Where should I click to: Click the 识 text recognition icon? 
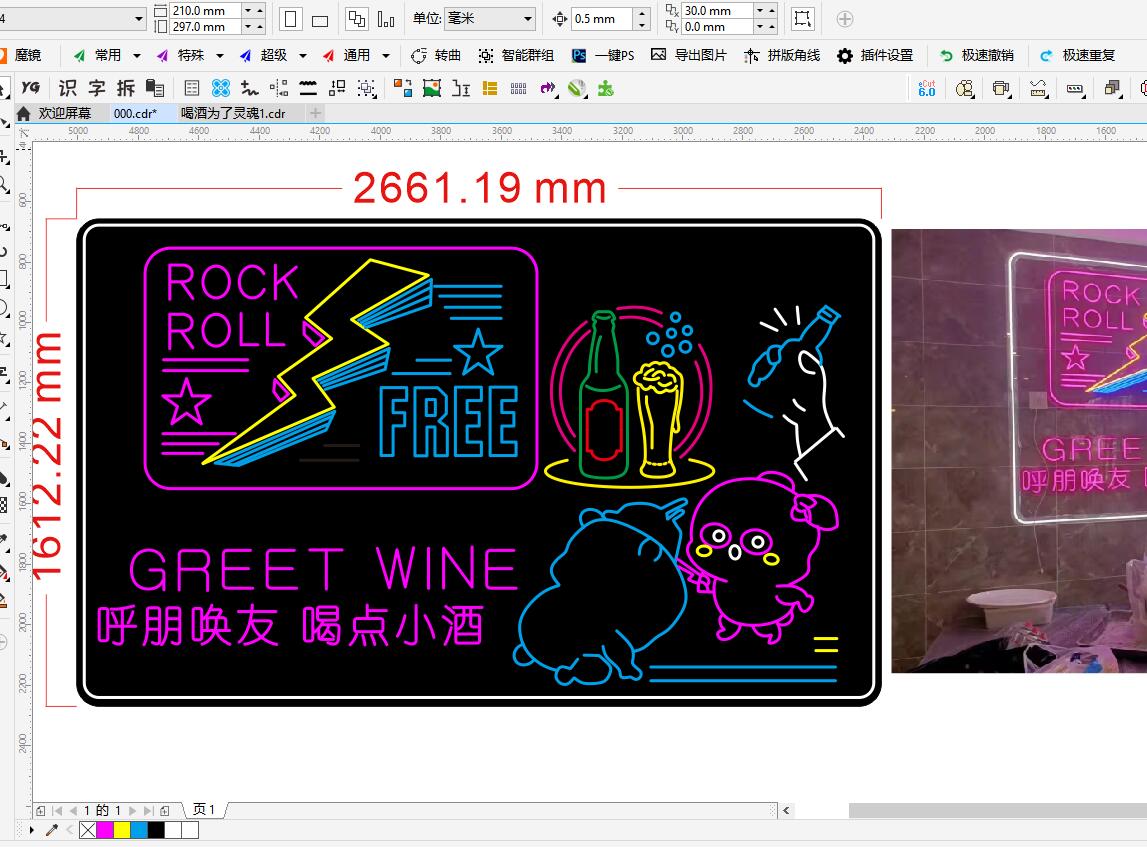[x=67, y=89]
